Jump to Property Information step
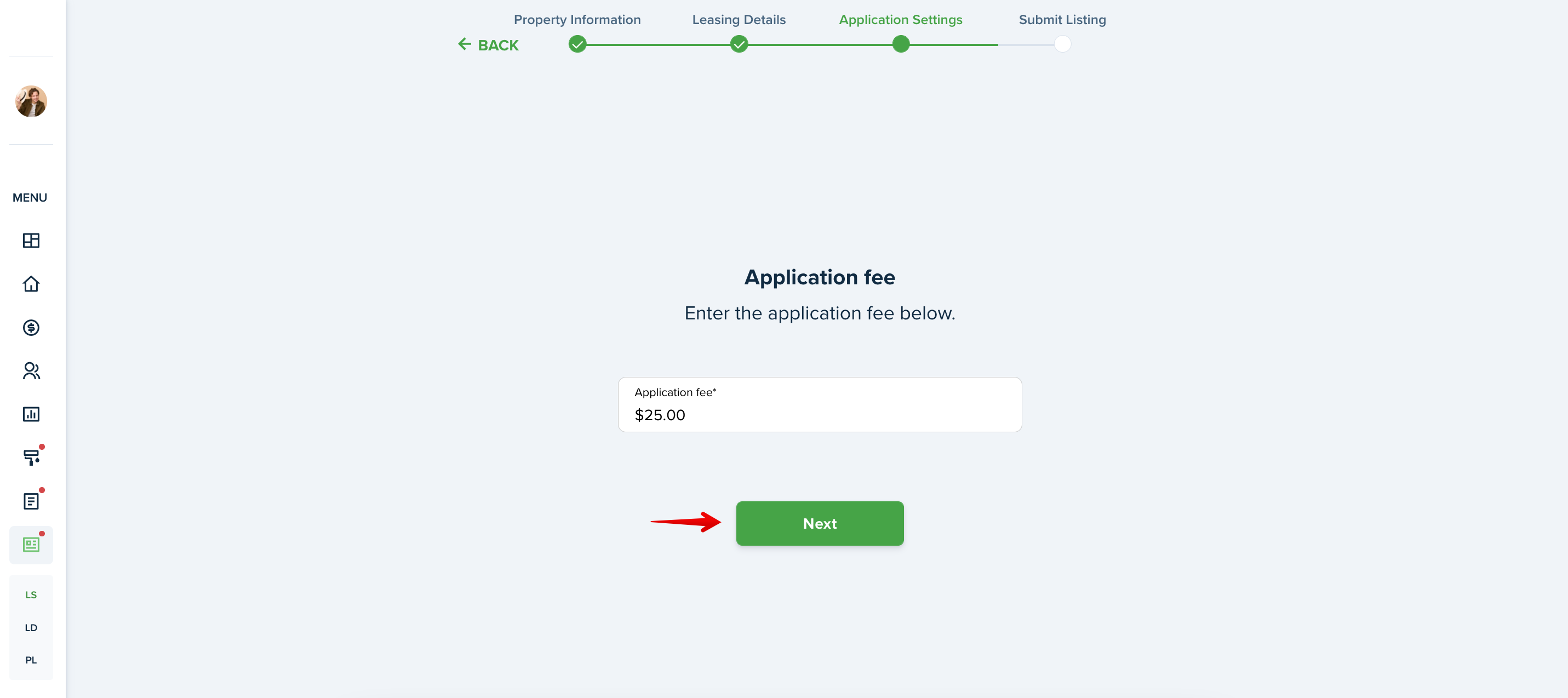Screen dimensions: 1568x698 pos(577,20)
